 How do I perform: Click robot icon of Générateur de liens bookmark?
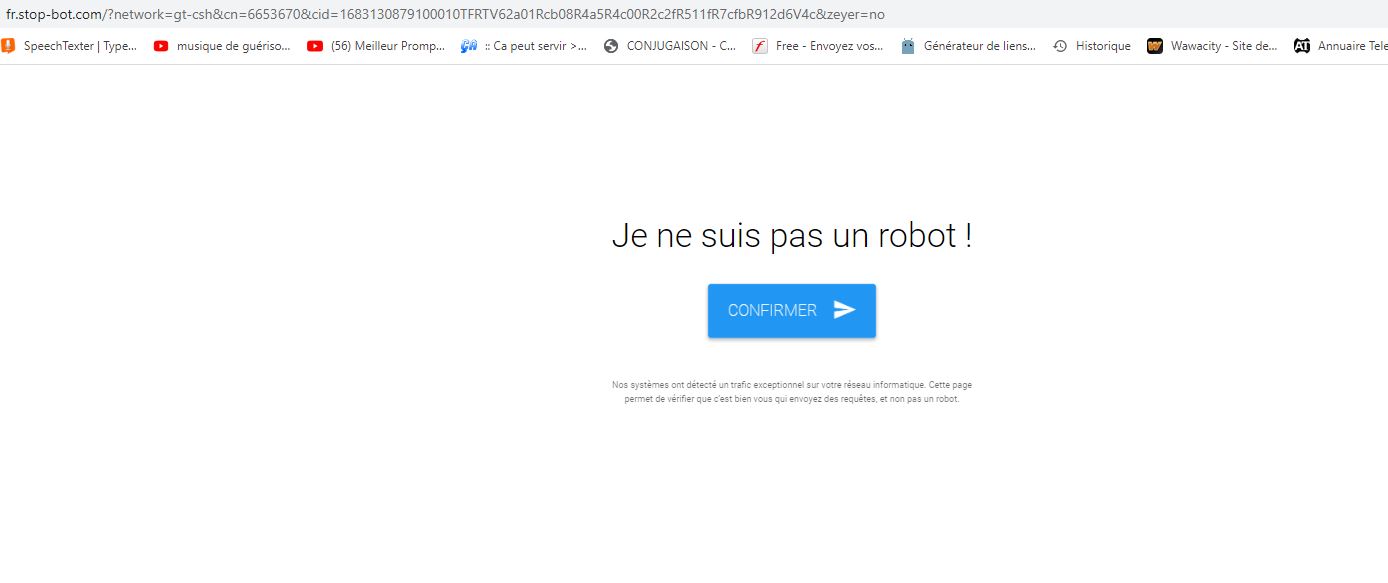(908, 46)
